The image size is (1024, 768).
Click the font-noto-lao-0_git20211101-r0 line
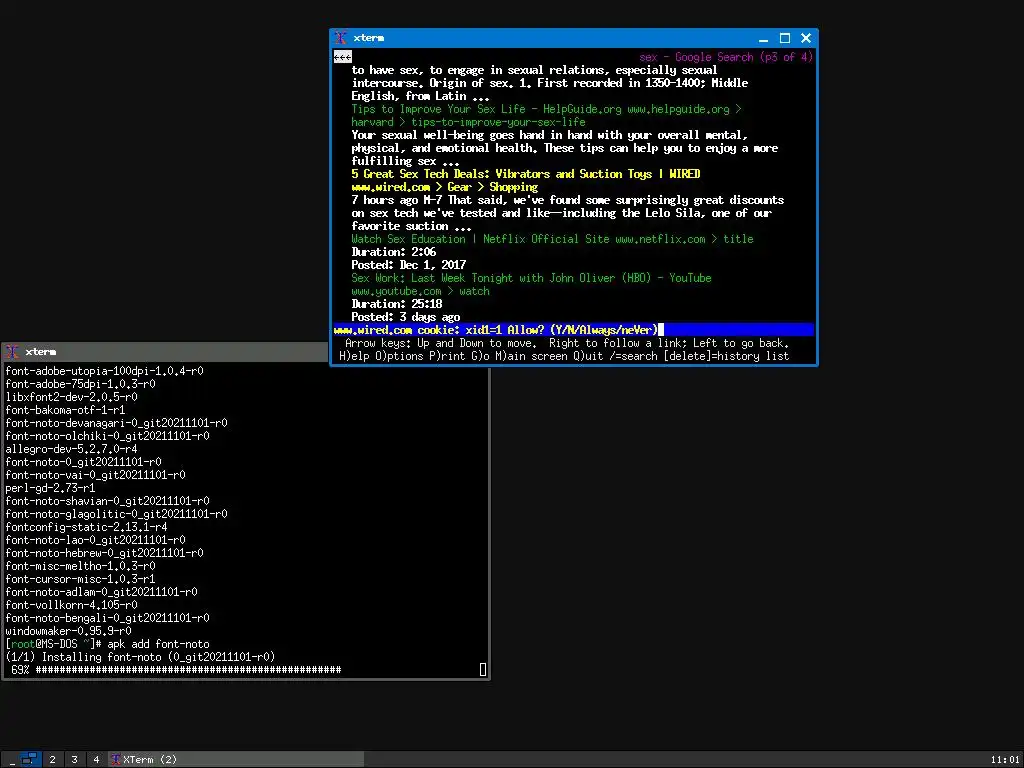pyautogui.click(x=95, y=540)
